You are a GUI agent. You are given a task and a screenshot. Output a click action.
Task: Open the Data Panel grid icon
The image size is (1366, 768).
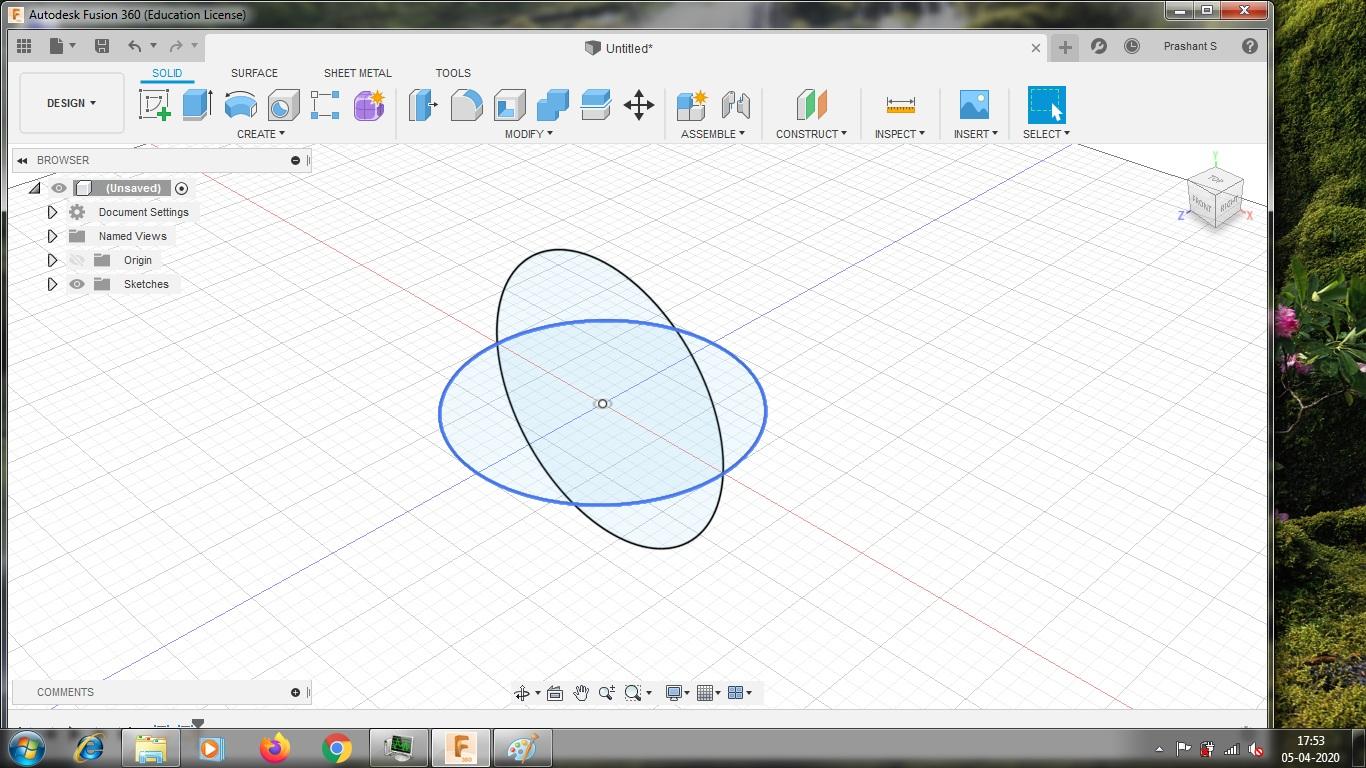(x=24, y=46)
